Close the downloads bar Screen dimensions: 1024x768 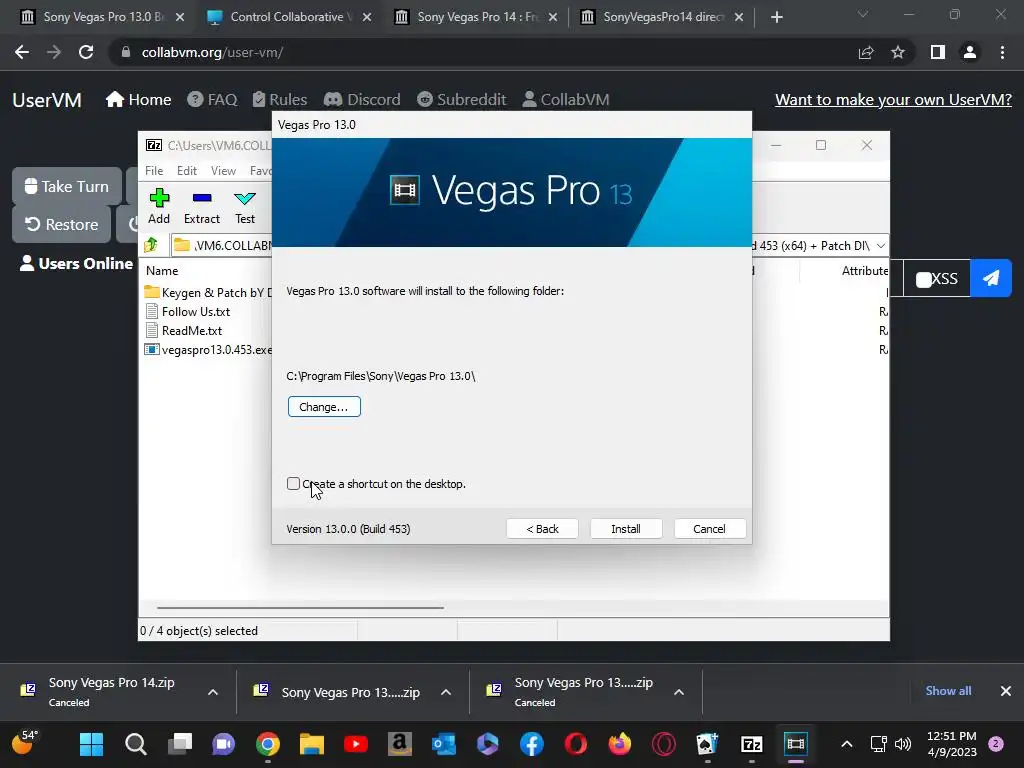pos(1006,691)
